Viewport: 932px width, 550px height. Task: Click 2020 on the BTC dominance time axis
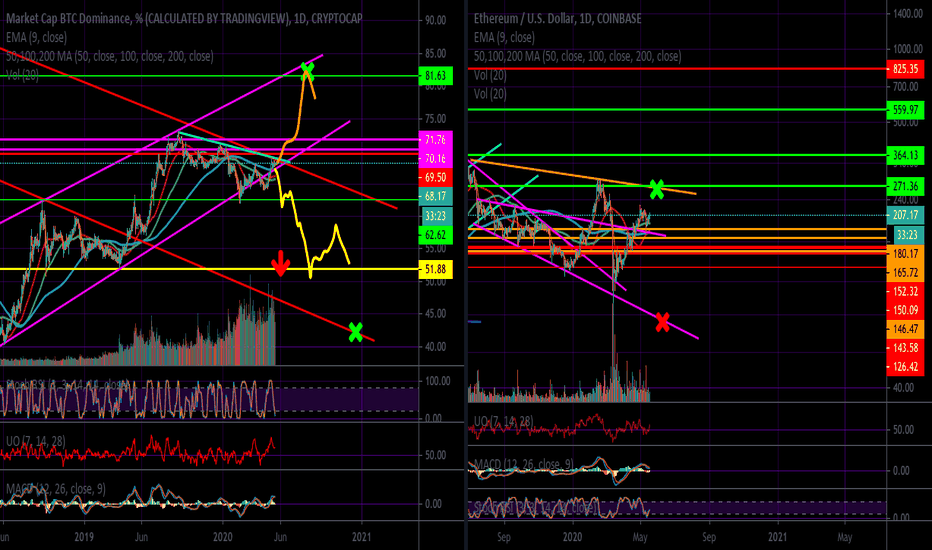[222, 537]
